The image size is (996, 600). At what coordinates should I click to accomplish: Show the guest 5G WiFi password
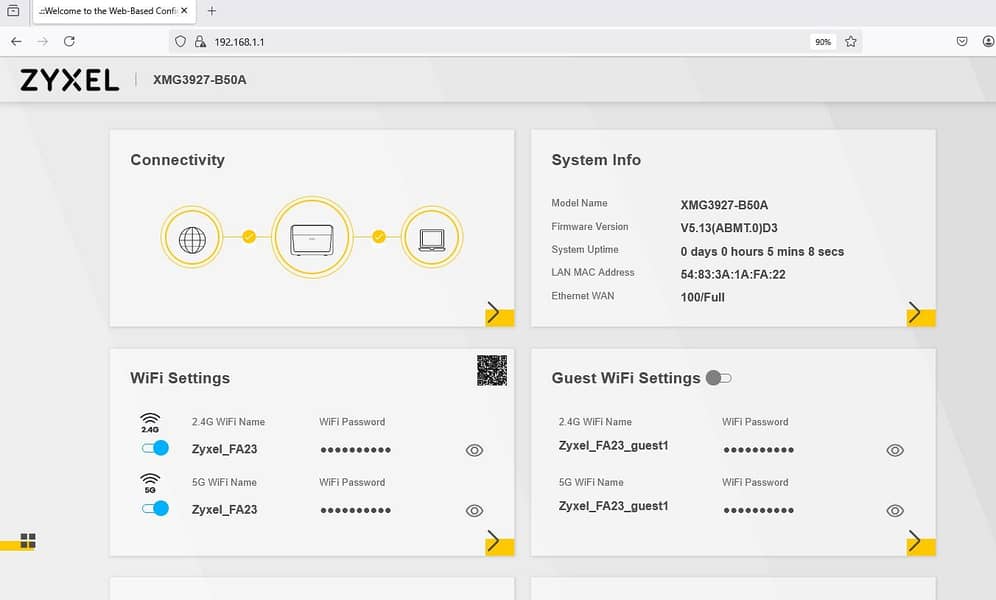[x=895, y=510]
